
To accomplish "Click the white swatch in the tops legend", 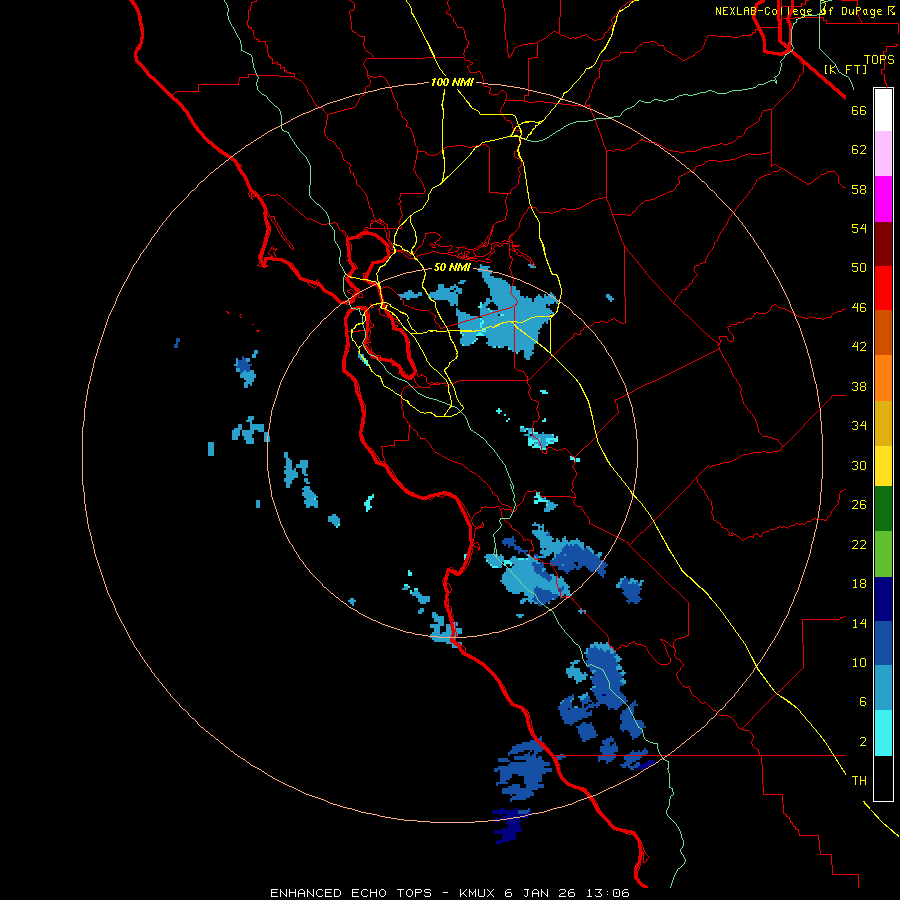I will coord(883,110).
